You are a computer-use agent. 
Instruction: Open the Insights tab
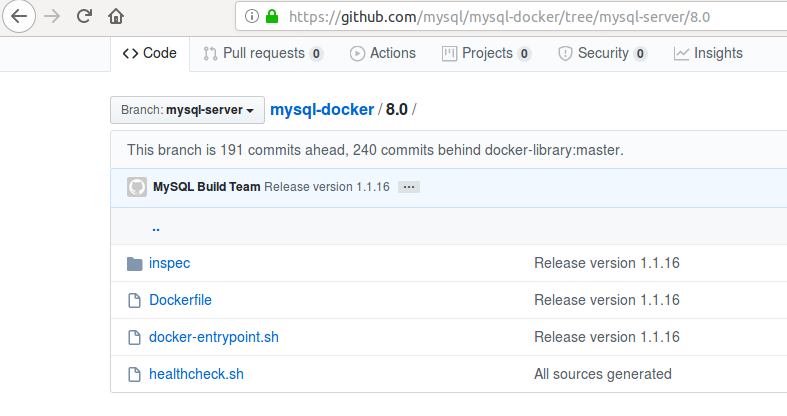pyautogui.click(x=708, y=53)
